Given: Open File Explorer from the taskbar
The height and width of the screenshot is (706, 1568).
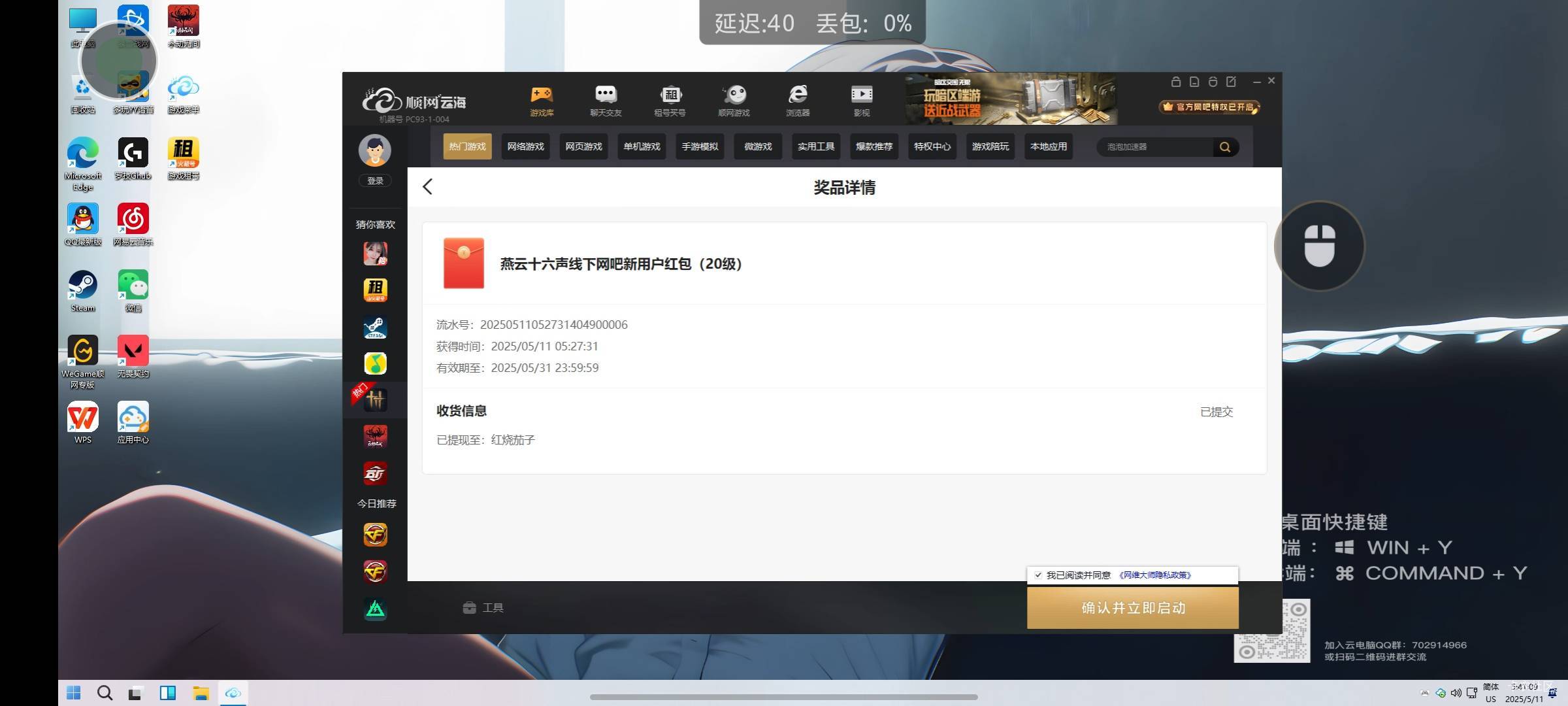Looking at the screenshot, I should coord(201,693).
